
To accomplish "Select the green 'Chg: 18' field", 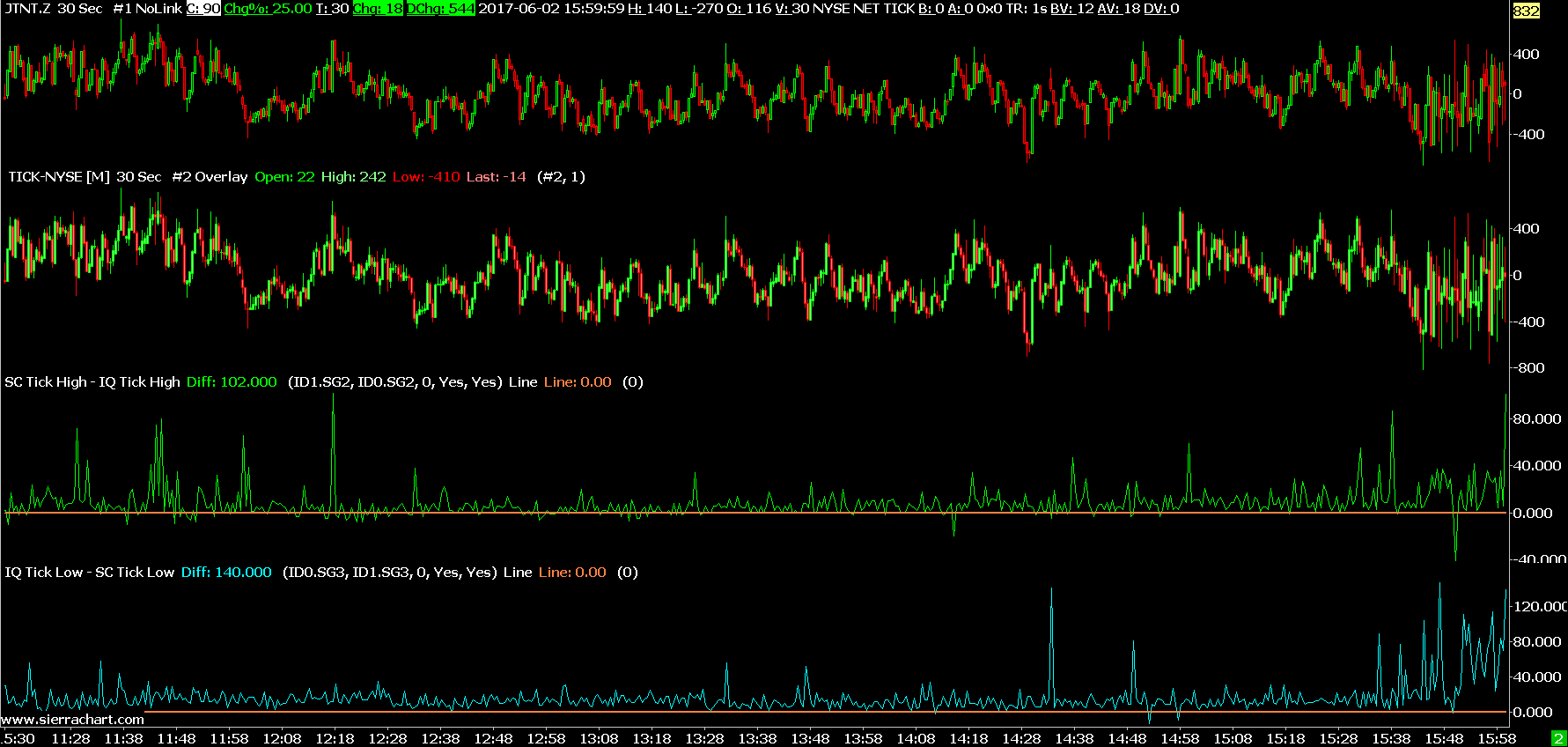I will (378, 9).
